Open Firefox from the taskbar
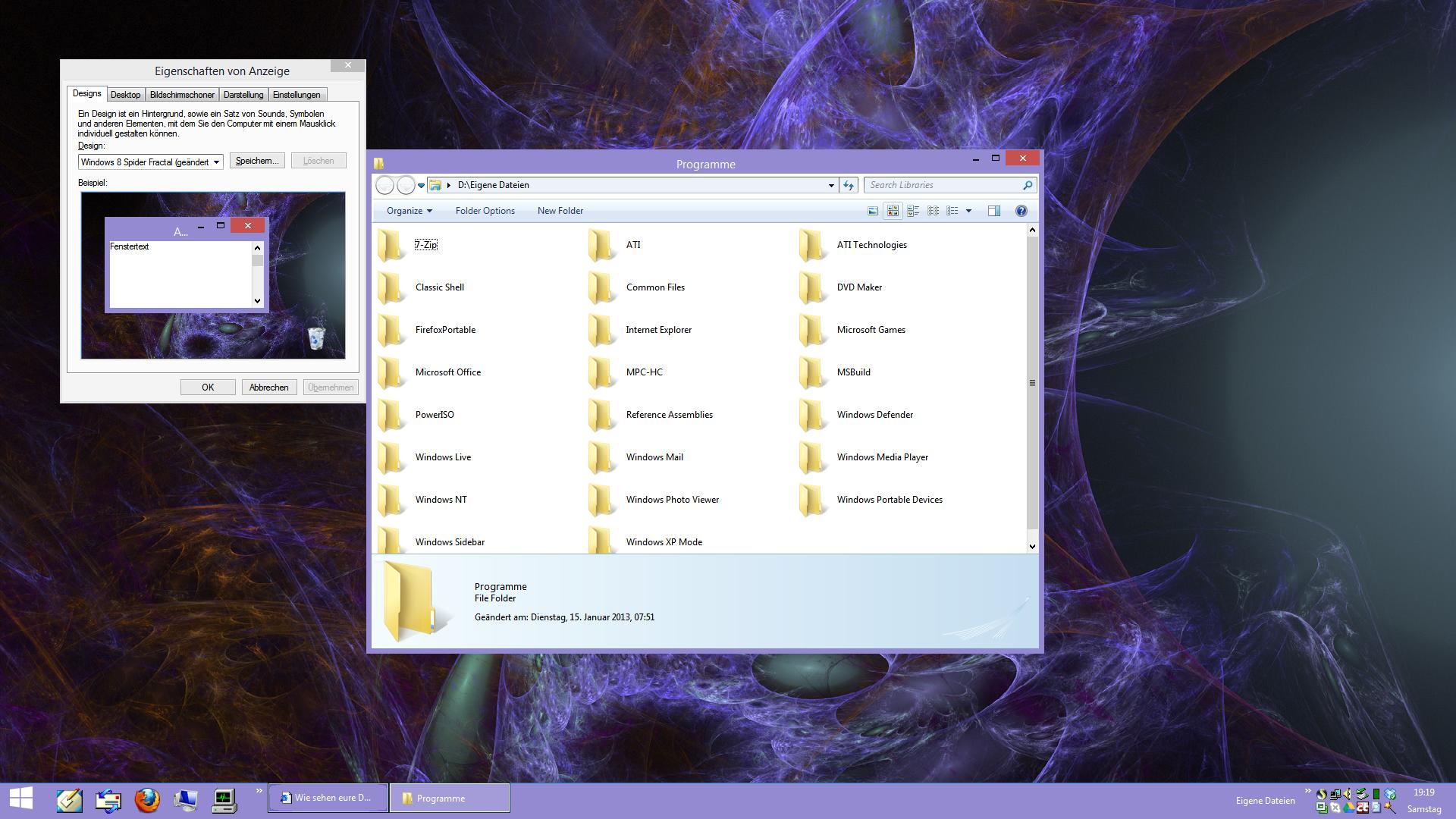1456x819 pixels. [147, 799]
